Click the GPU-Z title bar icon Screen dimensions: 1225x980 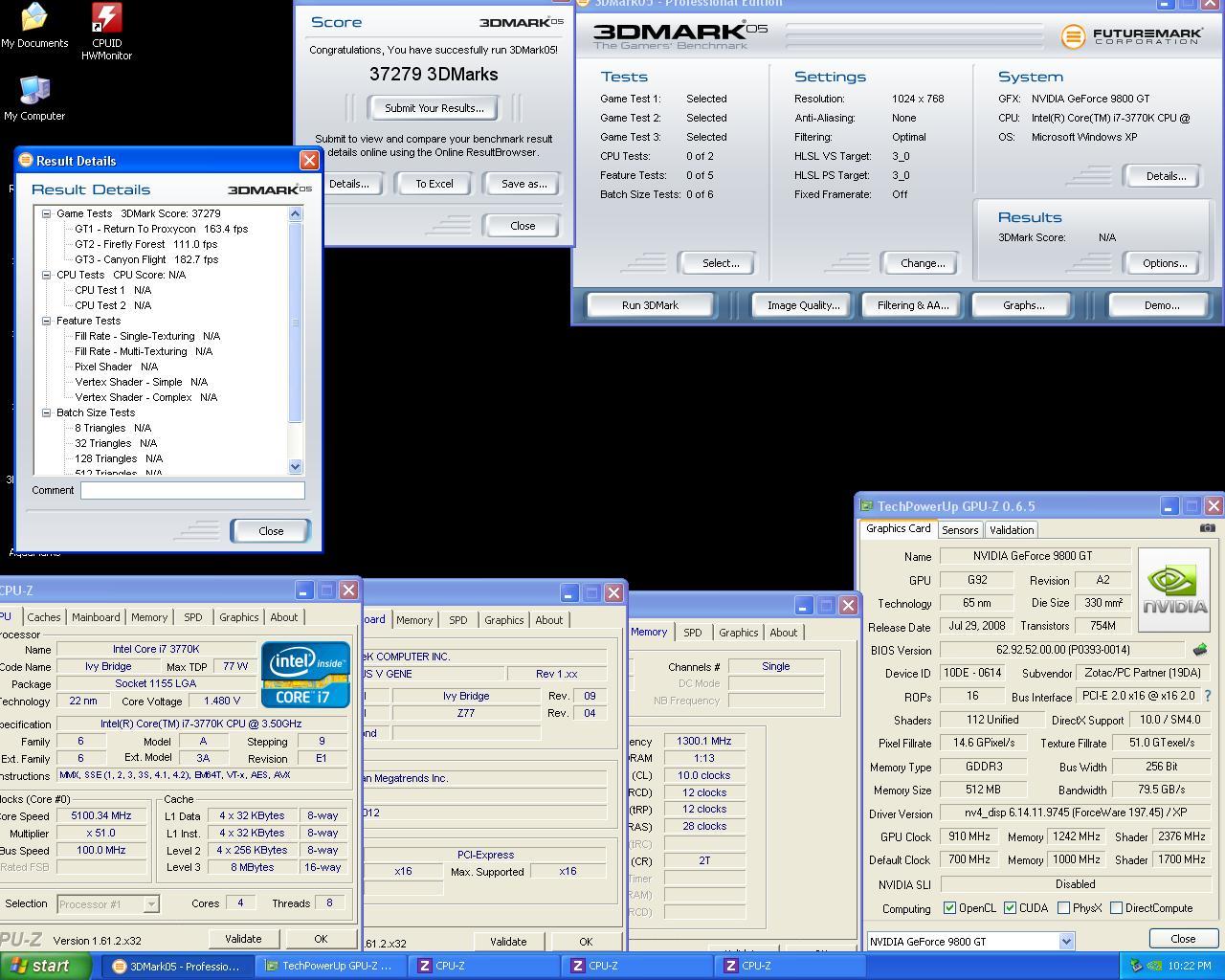tap(866, 506)
